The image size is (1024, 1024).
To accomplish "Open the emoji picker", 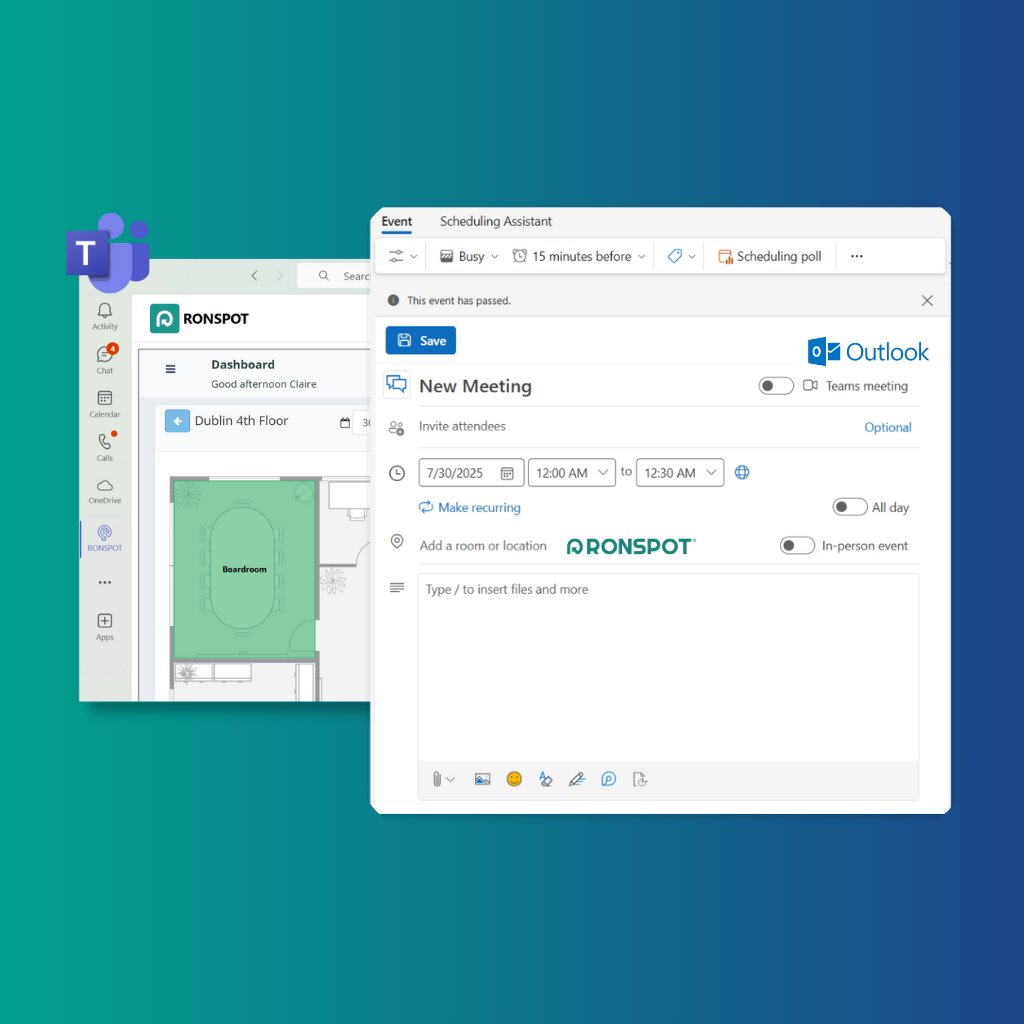I will point(515,779).
